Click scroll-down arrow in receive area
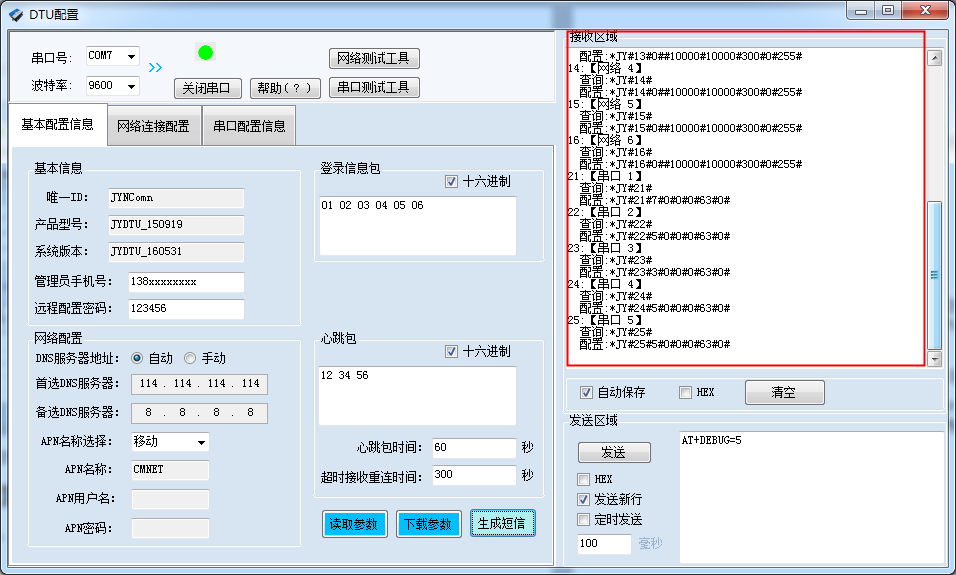 click(x=935, y=359)
